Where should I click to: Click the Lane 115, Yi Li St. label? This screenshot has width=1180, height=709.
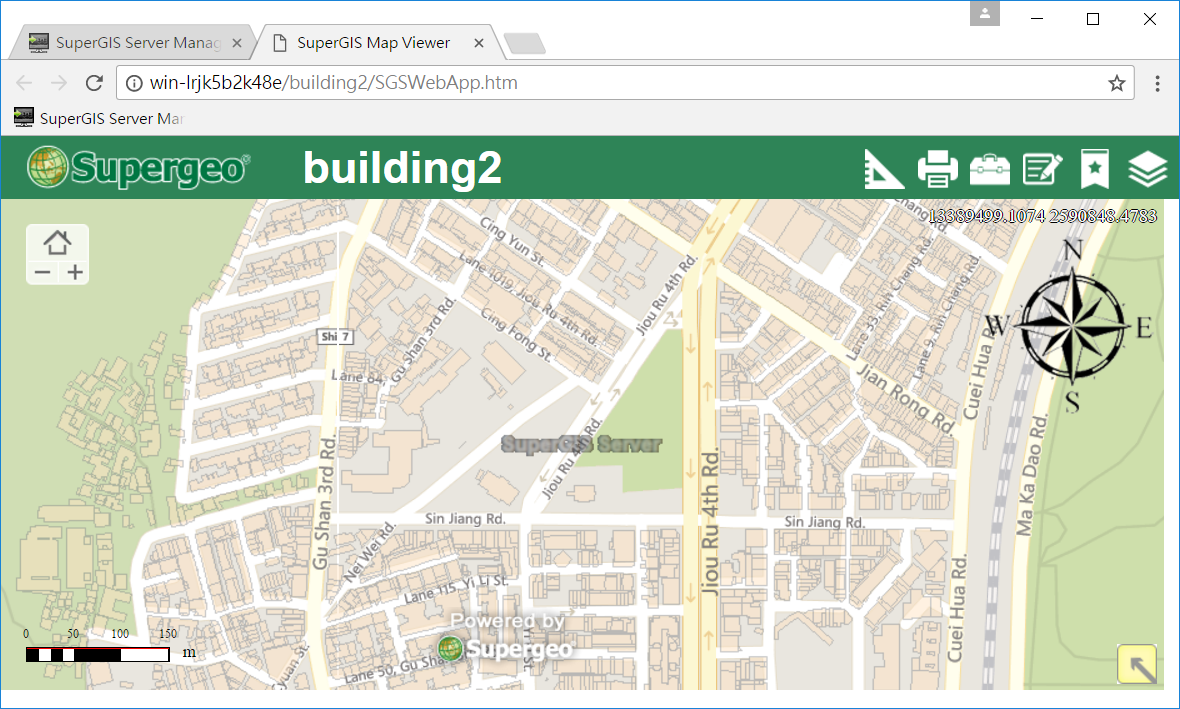456,589
